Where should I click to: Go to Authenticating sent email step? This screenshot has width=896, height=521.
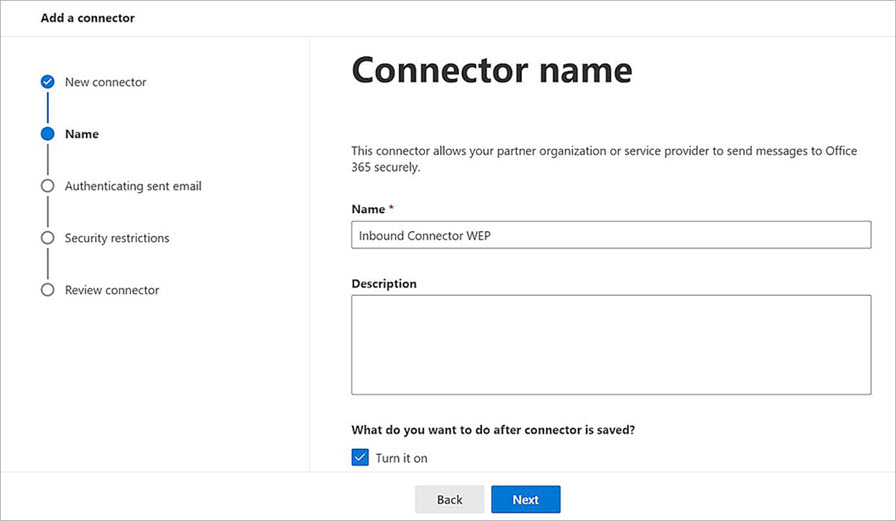133,186
